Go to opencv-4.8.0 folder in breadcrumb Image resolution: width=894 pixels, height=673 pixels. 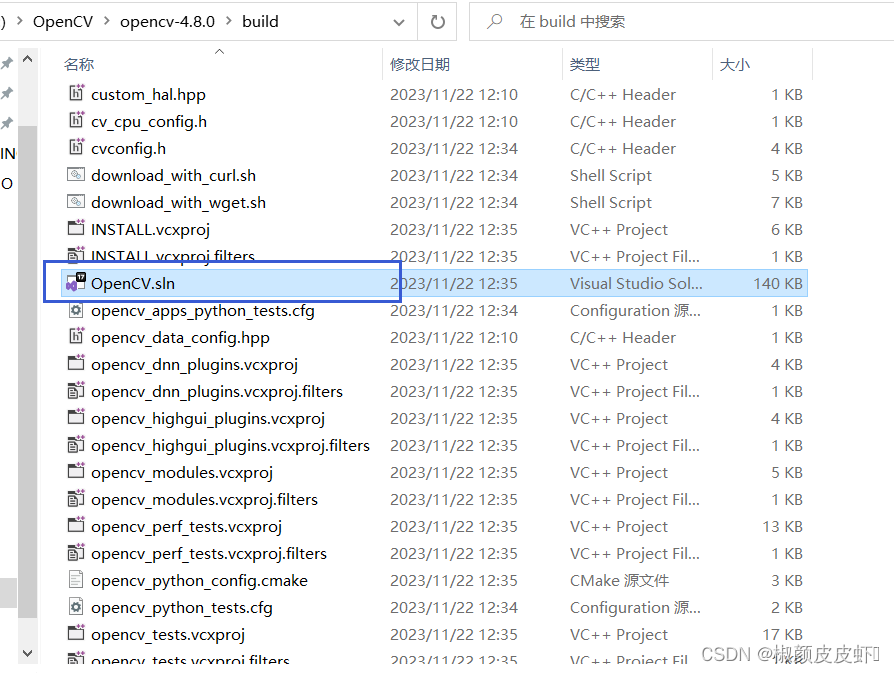click(167, 22)
